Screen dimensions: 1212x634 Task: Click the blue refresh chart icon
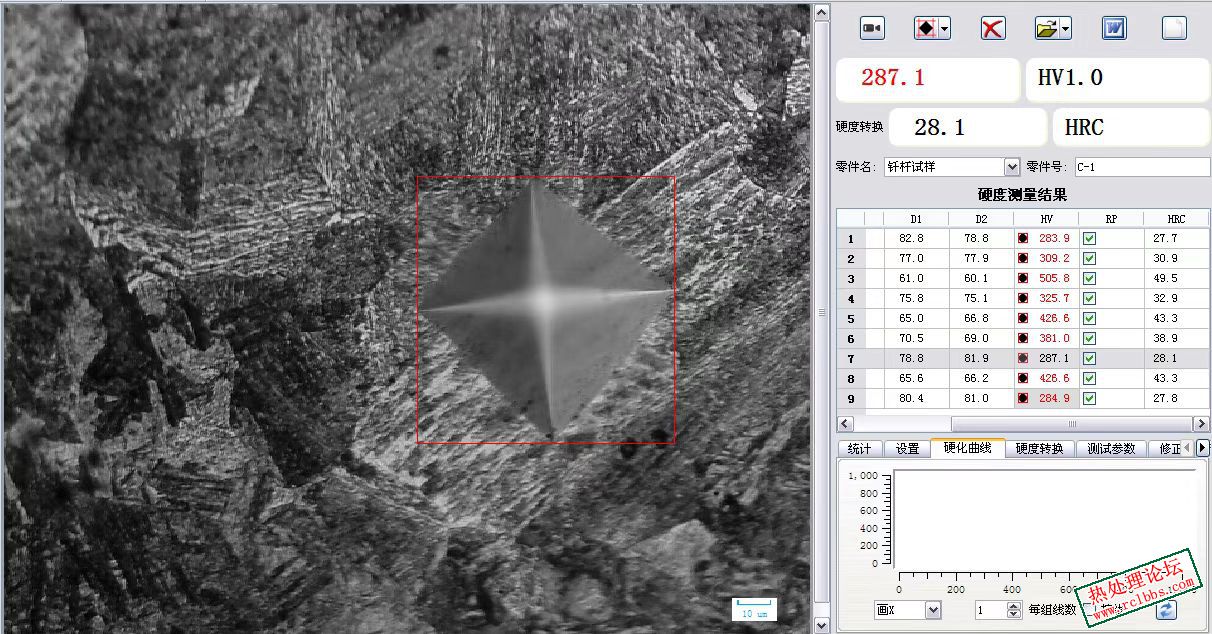1165,609
